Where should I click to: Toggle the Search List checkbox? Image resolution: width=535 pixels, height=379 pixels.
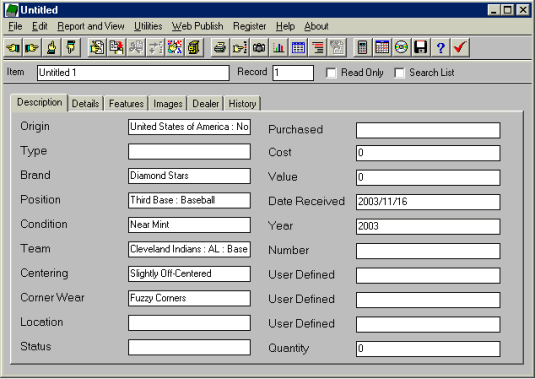(x=399, y=73)
